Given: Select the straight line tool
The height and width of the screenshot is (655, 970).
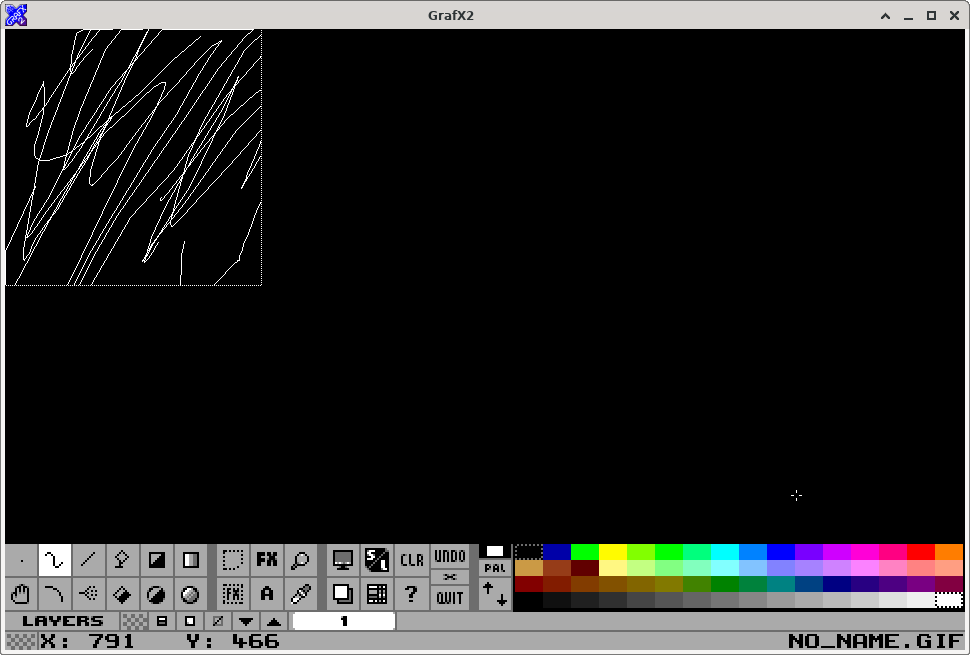Looking at the screenshot, I should point(89,560).
